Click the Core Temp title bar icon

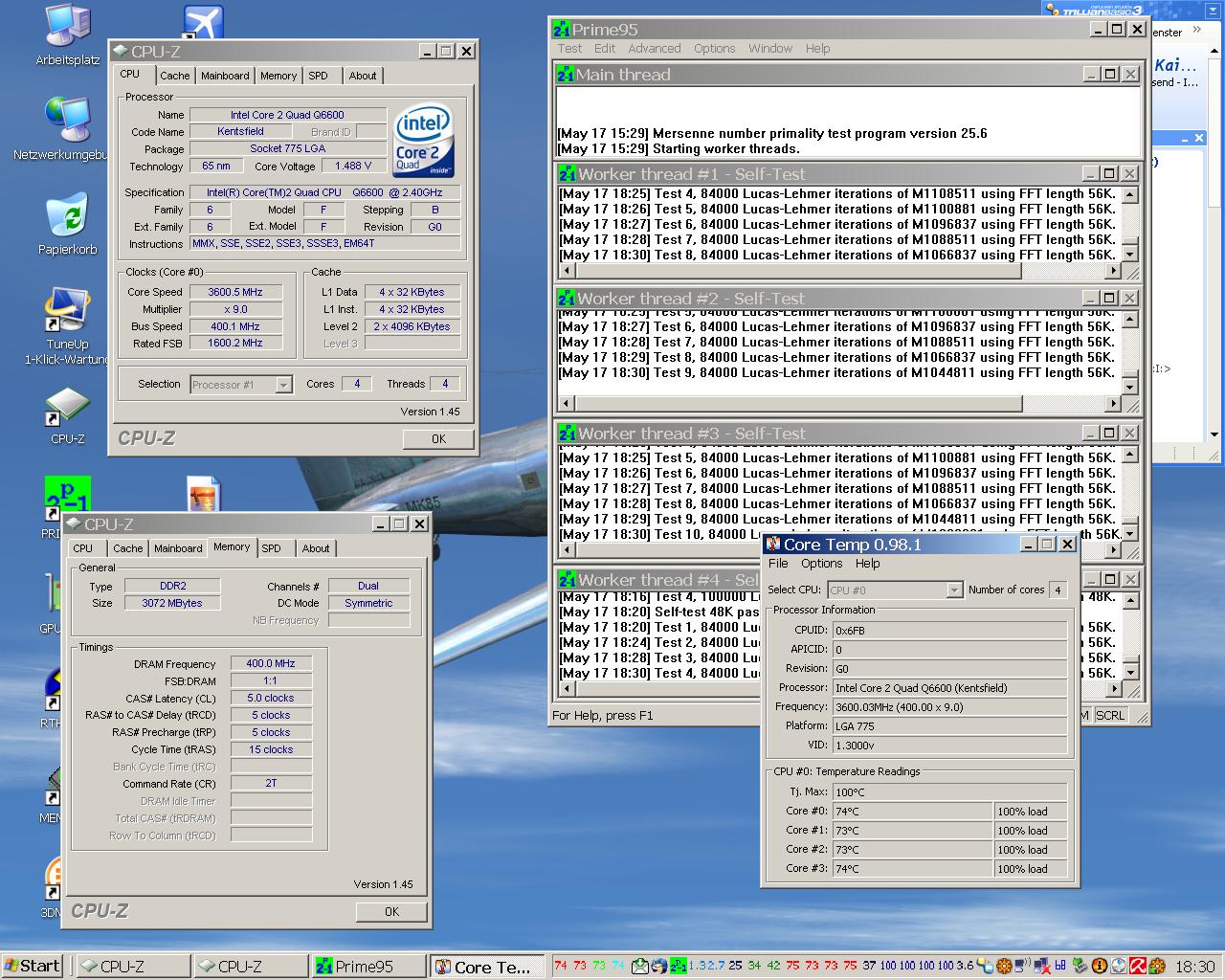click(773, 545)
